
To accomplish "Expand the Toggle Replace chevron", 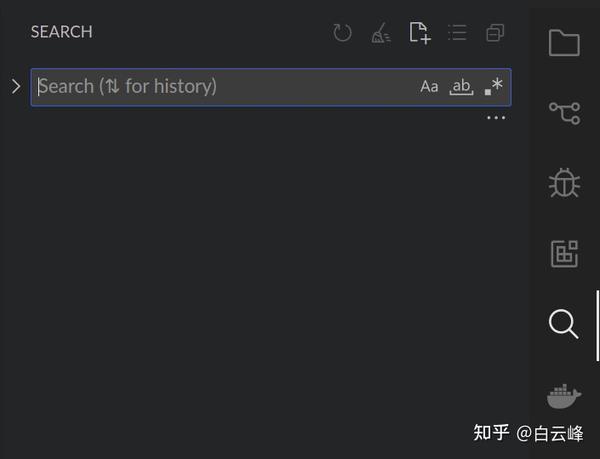I will pyautogui.click(x=16, y=86).
